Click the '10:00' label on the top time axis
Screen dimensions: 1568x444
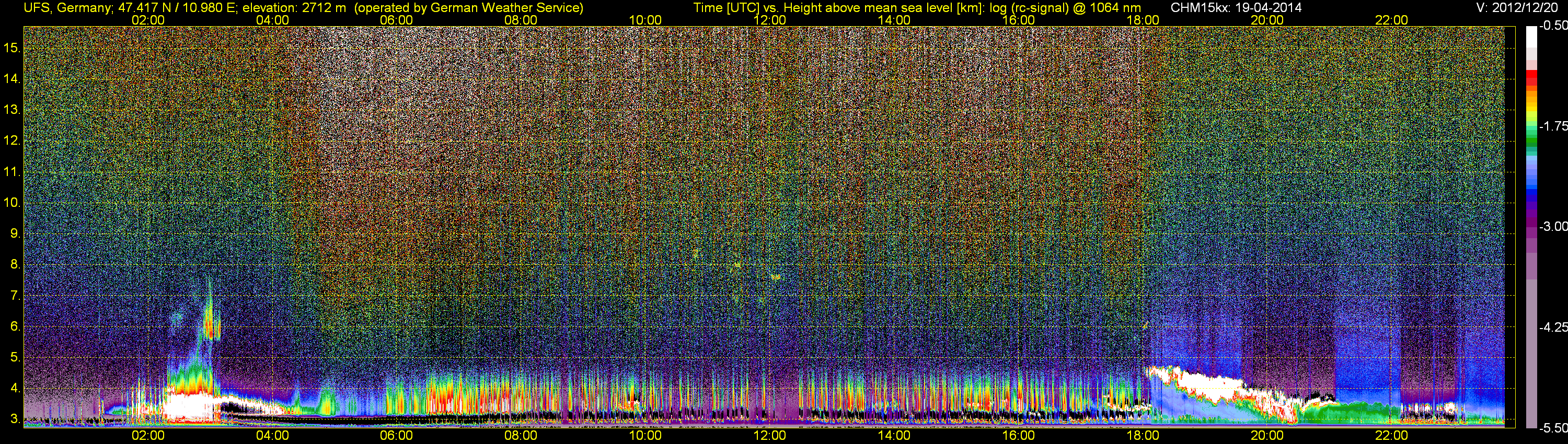coord(645,20)
